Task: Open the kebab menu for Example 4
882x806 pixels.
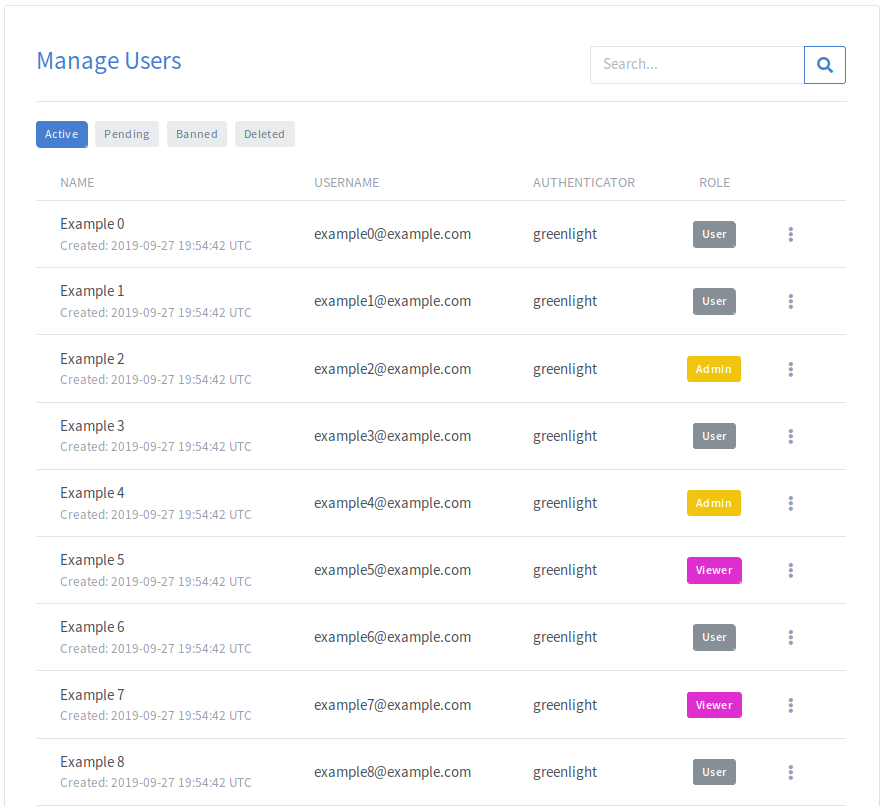Action: coord(791,503)
